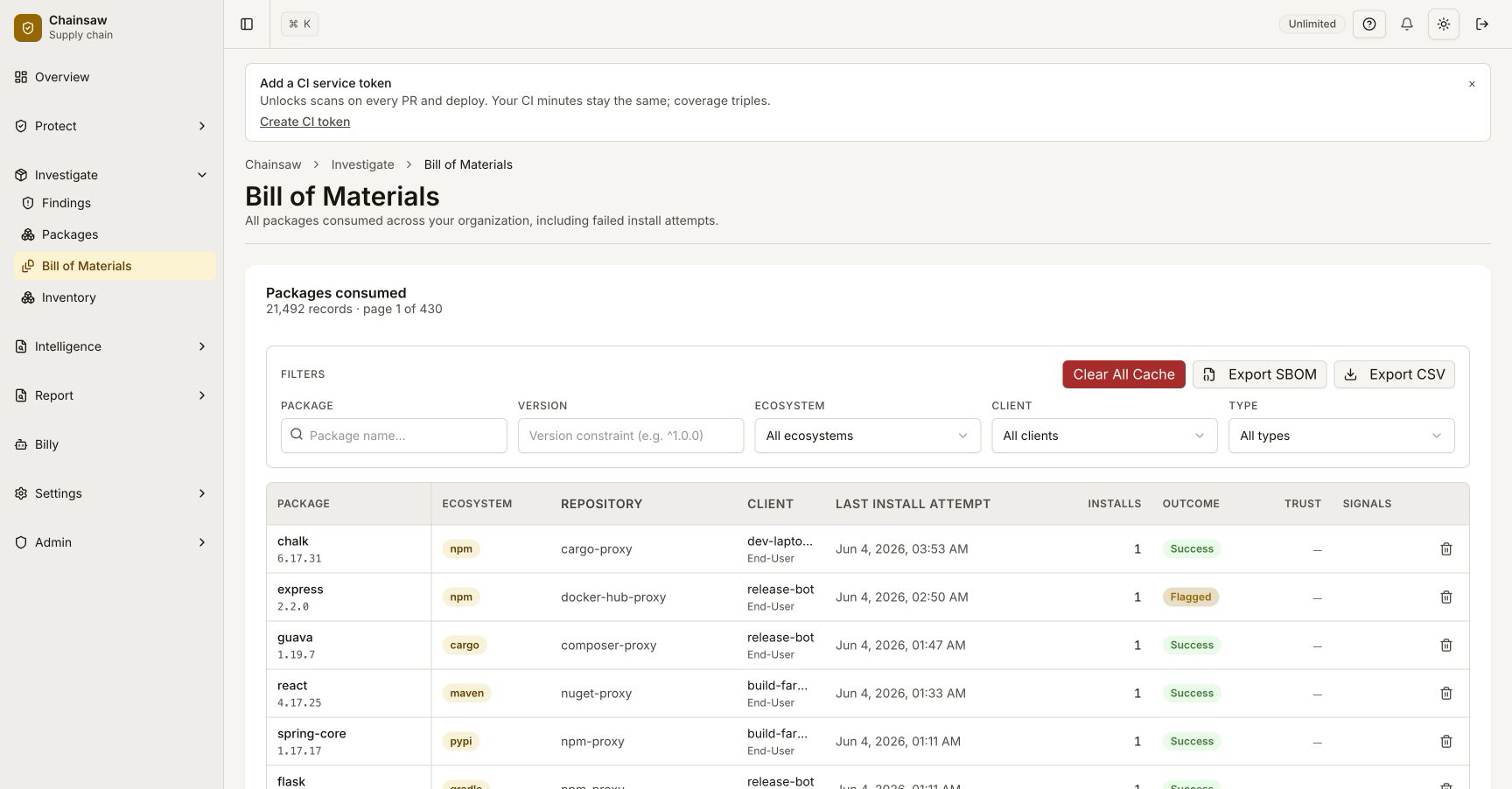The height and width of the screenshot is (789, 1512).
Task: Focus the Package name search field
Action: click(x=394, y=436)
